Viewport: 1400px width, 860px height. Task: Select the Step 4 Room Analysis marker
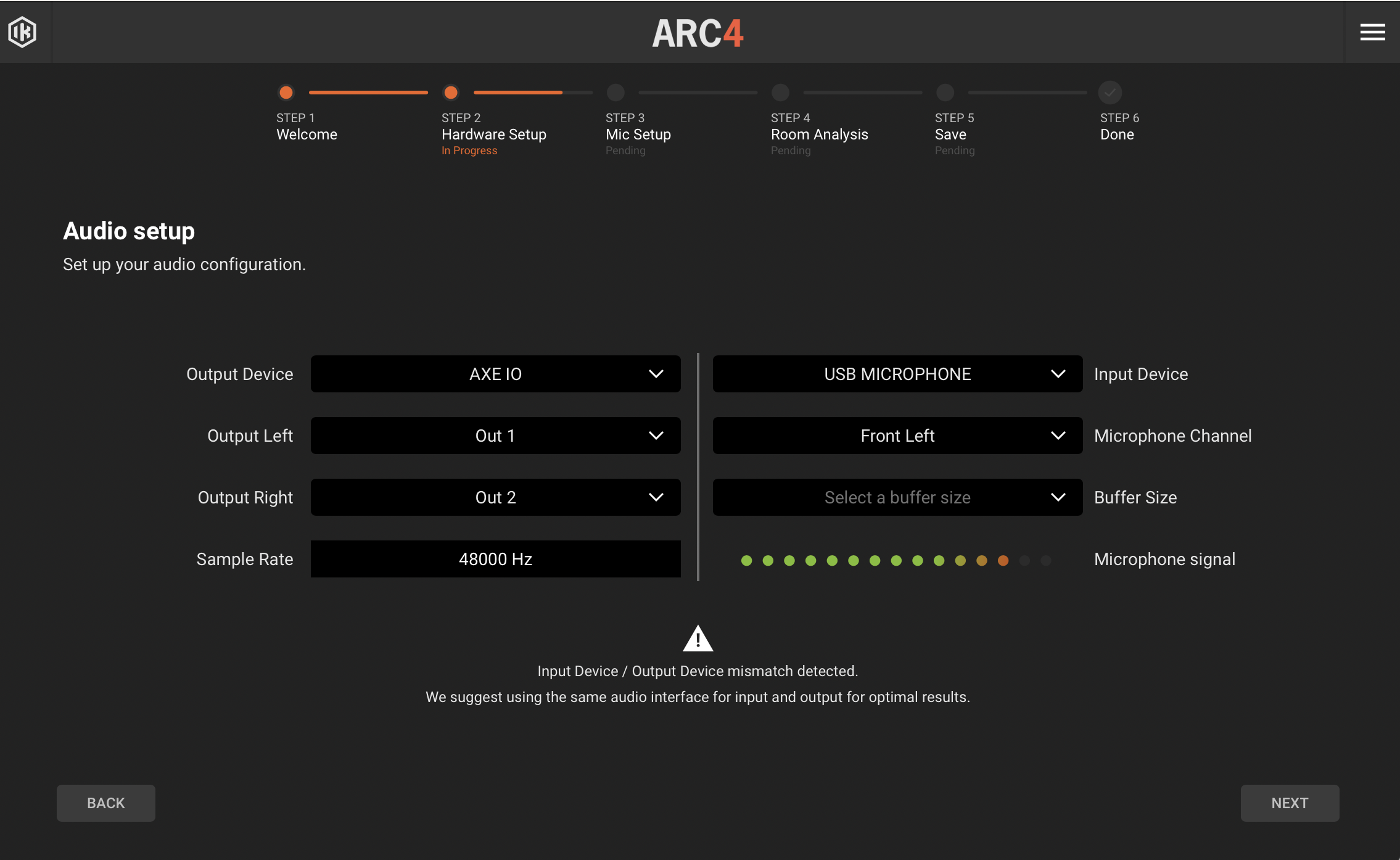coord(780,93)
